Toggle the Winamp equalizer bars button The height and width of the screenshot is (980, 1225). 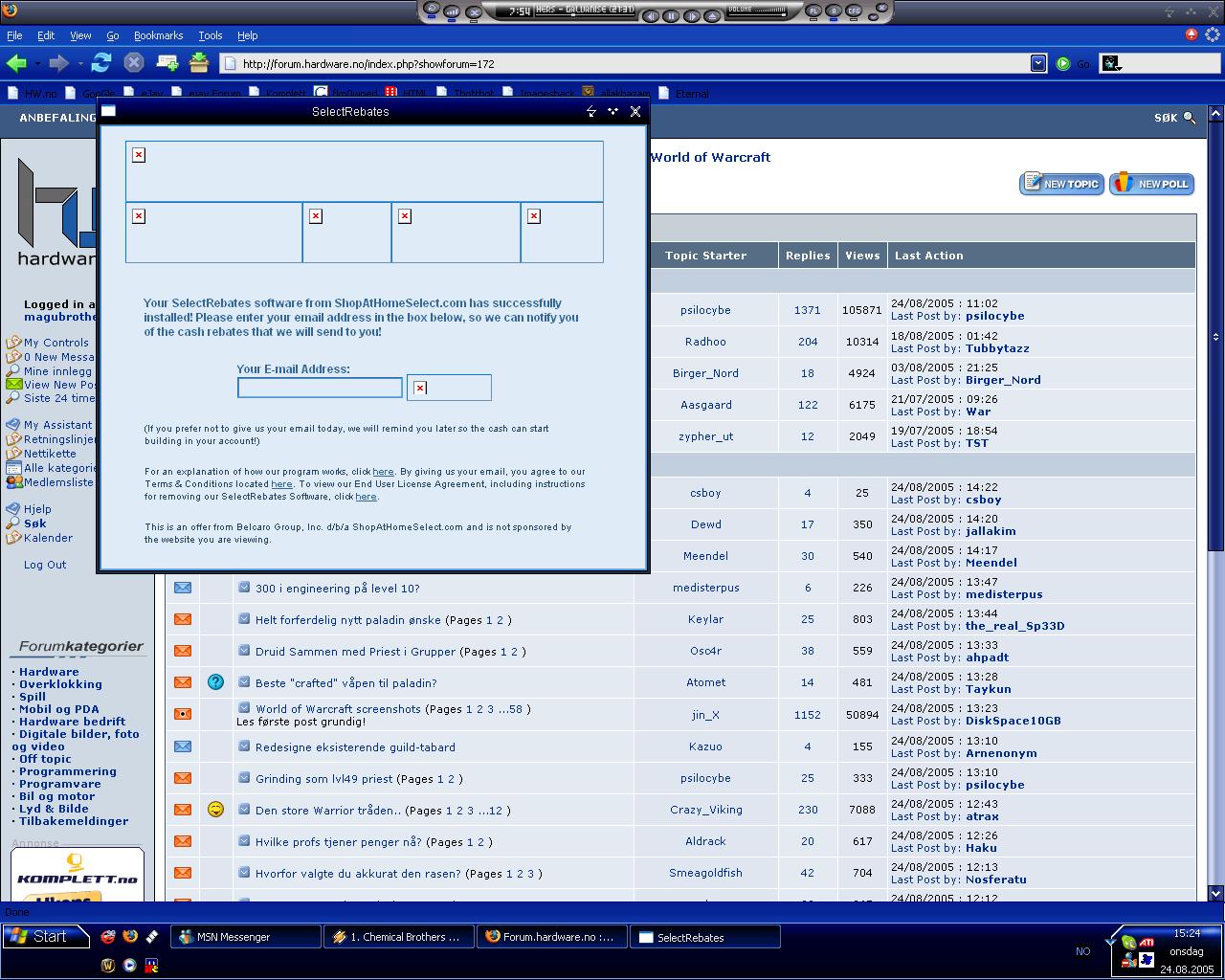click(x=452, y=11)
